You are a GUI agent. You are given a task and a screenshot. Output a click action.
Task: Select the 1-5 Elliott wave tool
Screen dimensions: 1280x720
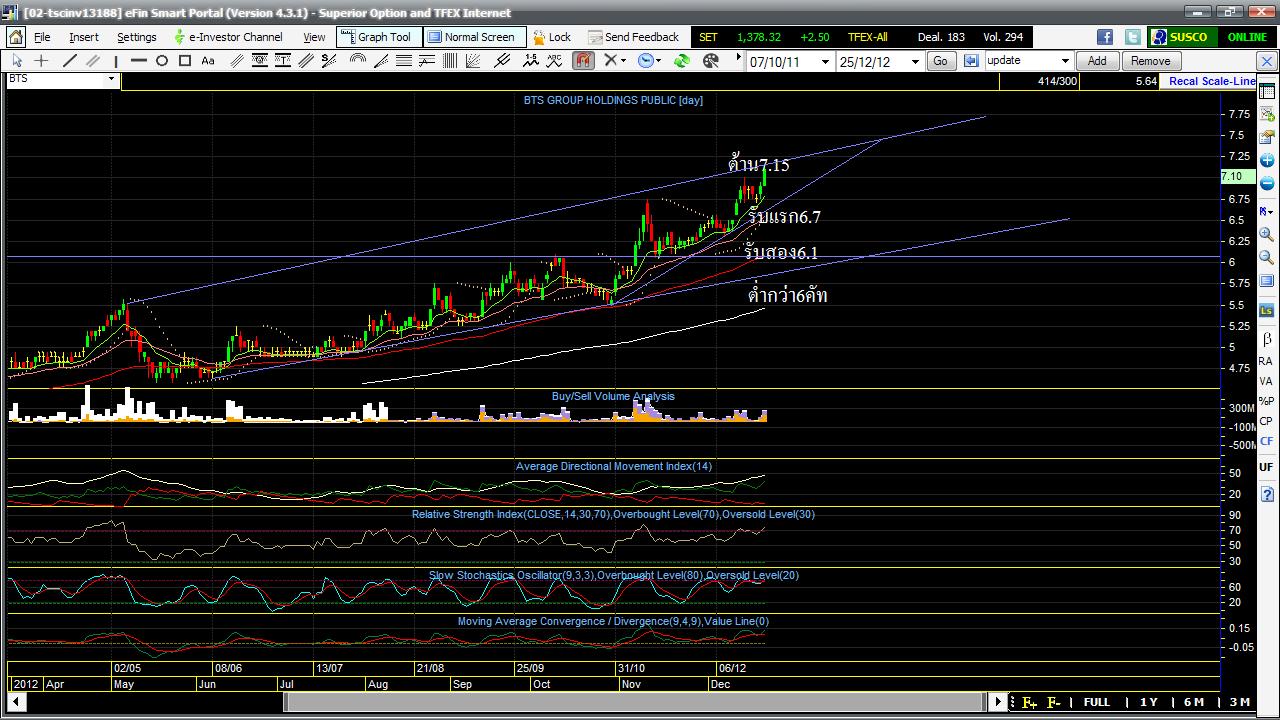[x=531, y=61]
